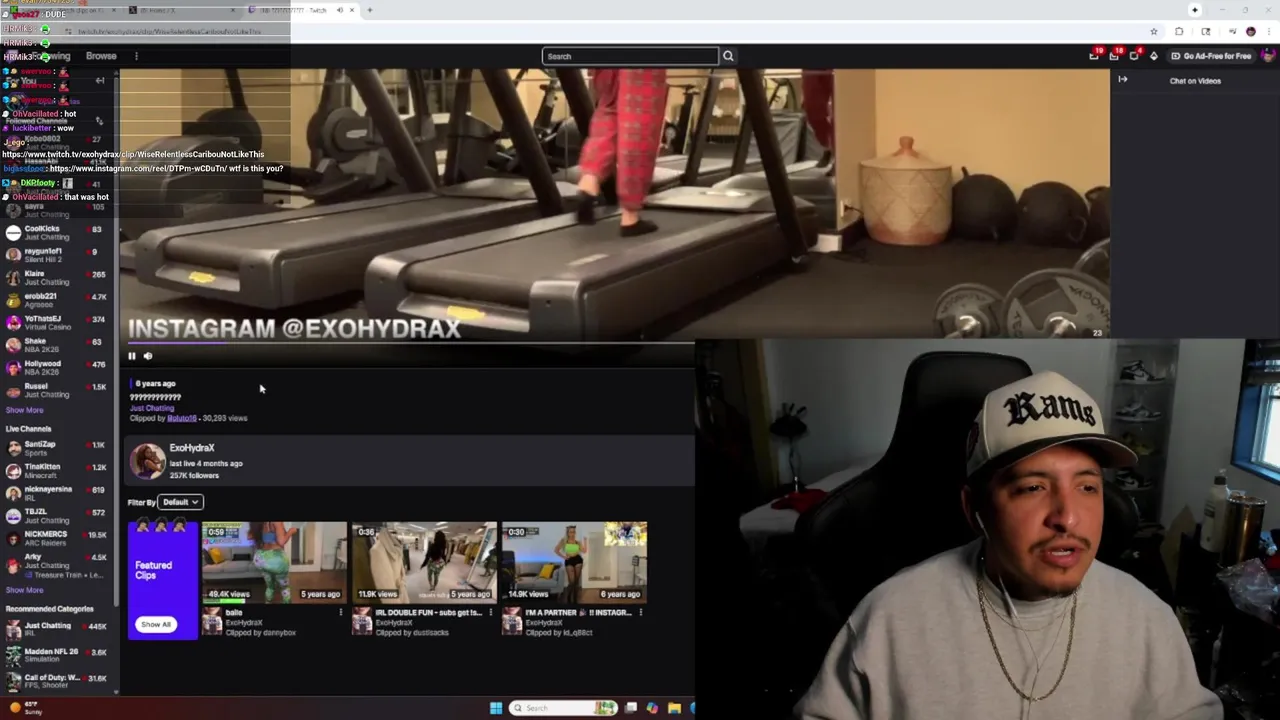Open YoThatsEJ channel in sidebar

click(x=57, y=322)
